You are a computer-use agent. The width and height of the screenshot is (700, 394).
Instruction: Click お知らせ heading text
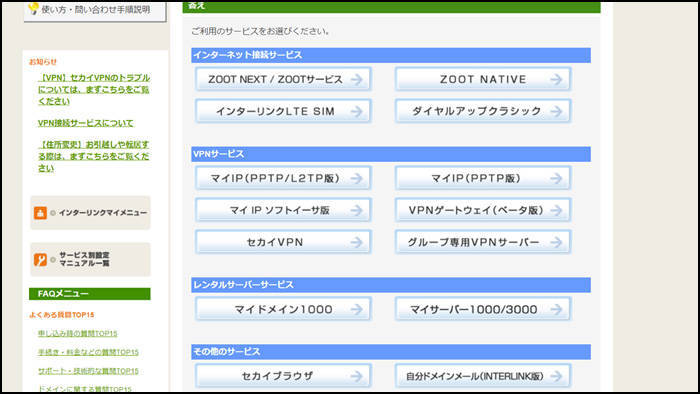coord(43,62)
